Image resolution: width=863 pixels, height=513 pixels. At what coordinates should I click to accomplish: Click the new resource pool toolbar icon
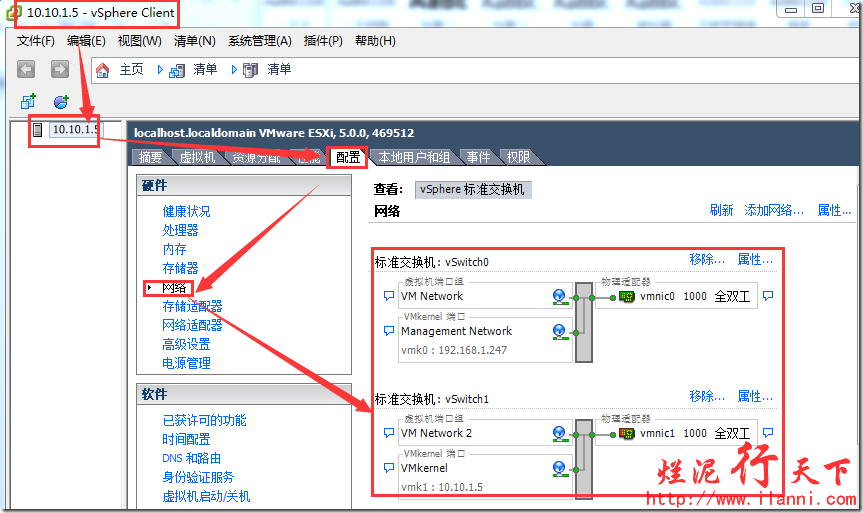point(61,102)
